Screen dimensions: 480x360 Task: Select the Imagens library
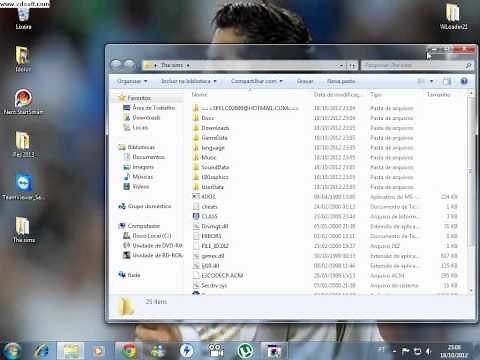pyautogui.click(x=139, y=167)
